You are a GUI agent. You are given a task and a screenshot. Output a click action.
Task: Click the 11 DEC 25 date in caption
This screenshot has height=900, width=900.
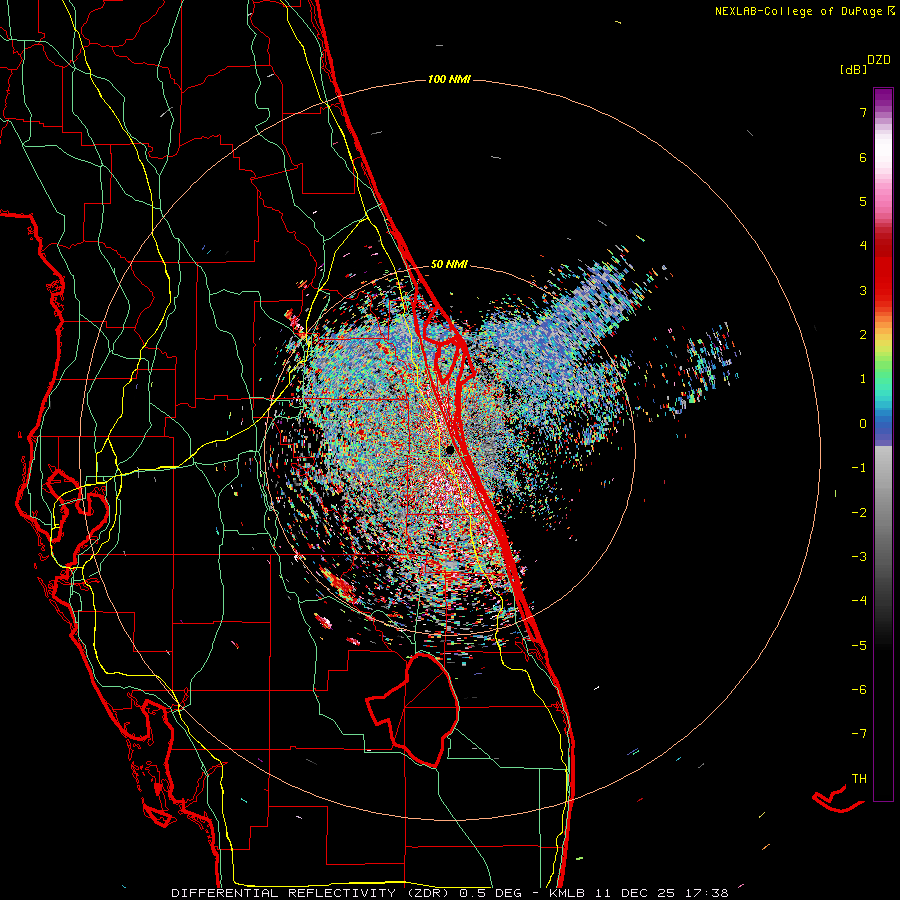pos(636,893)
